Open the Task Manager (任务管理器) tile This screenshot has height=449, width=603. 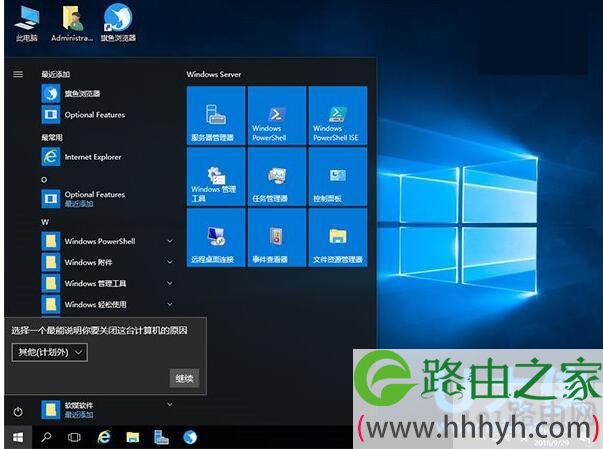click(277, 176)
